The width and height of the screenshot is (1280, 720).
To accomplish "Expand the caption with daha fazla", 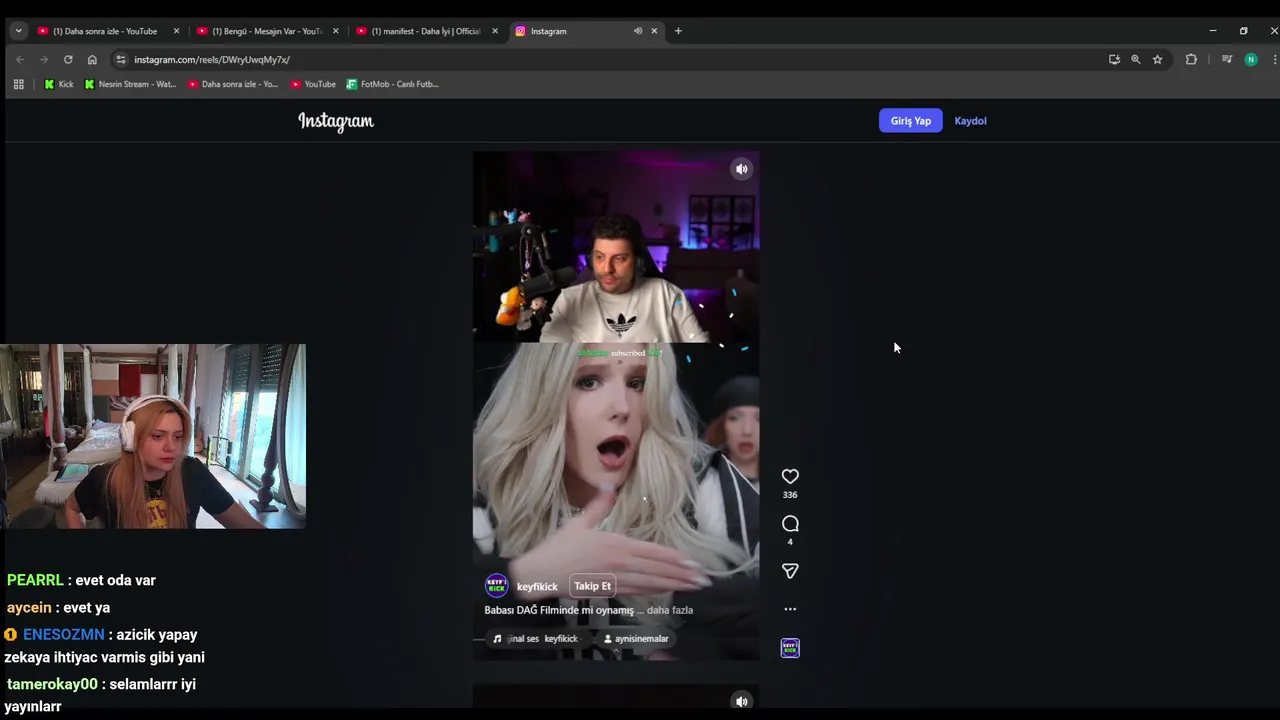I will [x=670, y=610].
